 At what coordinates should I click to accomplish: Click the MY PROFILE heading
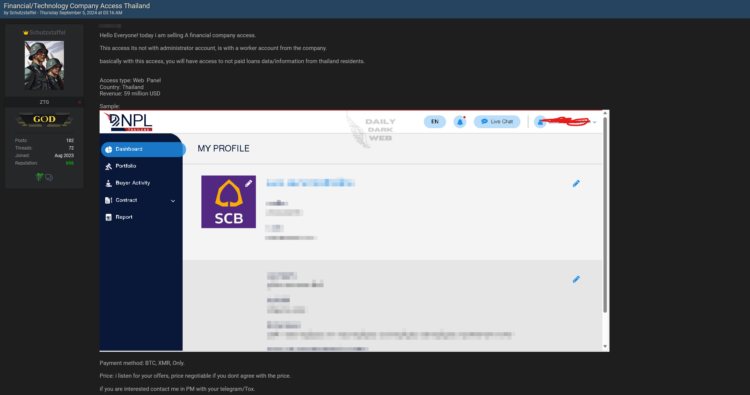223,149
